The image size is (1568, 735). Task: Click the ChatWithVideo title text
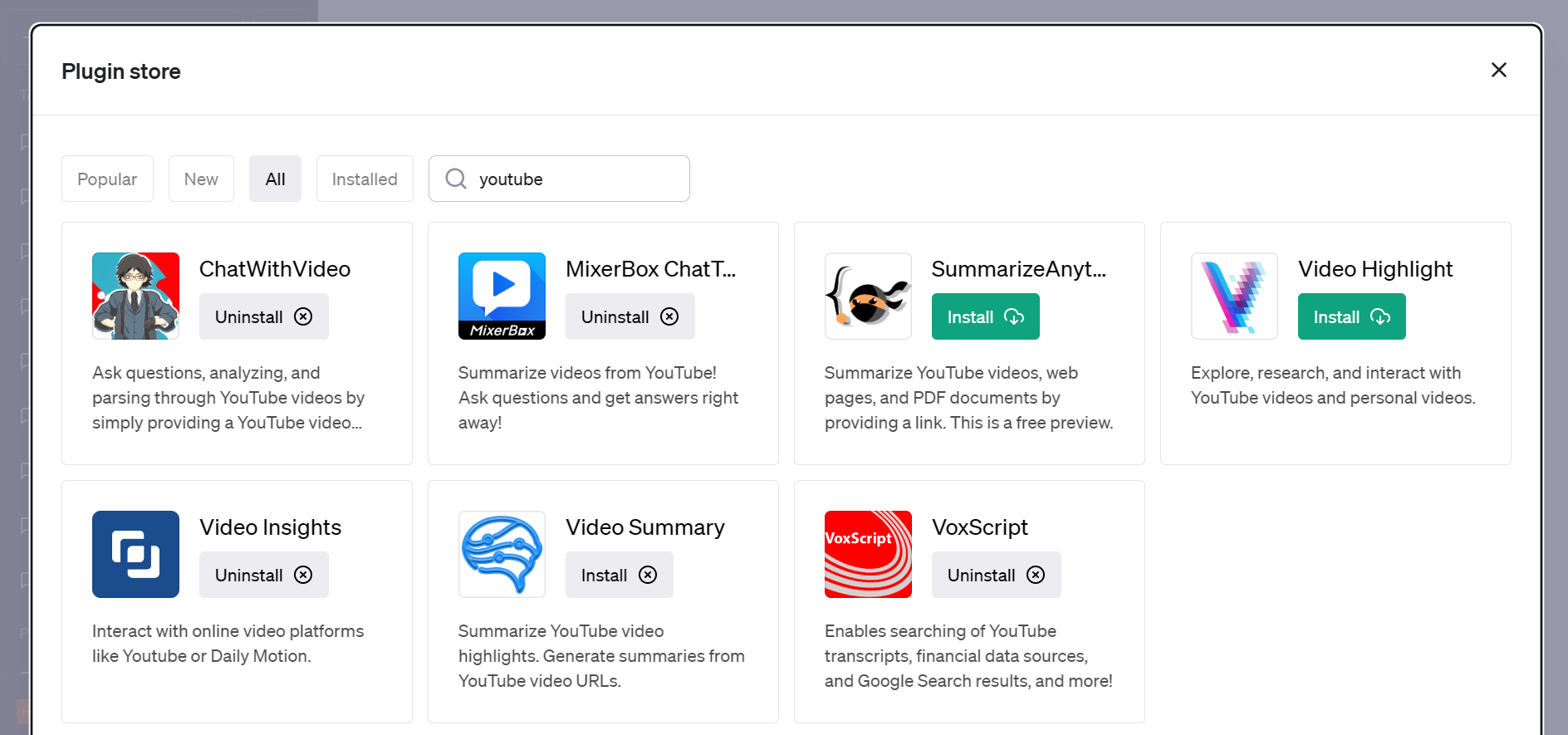point(275,269)
